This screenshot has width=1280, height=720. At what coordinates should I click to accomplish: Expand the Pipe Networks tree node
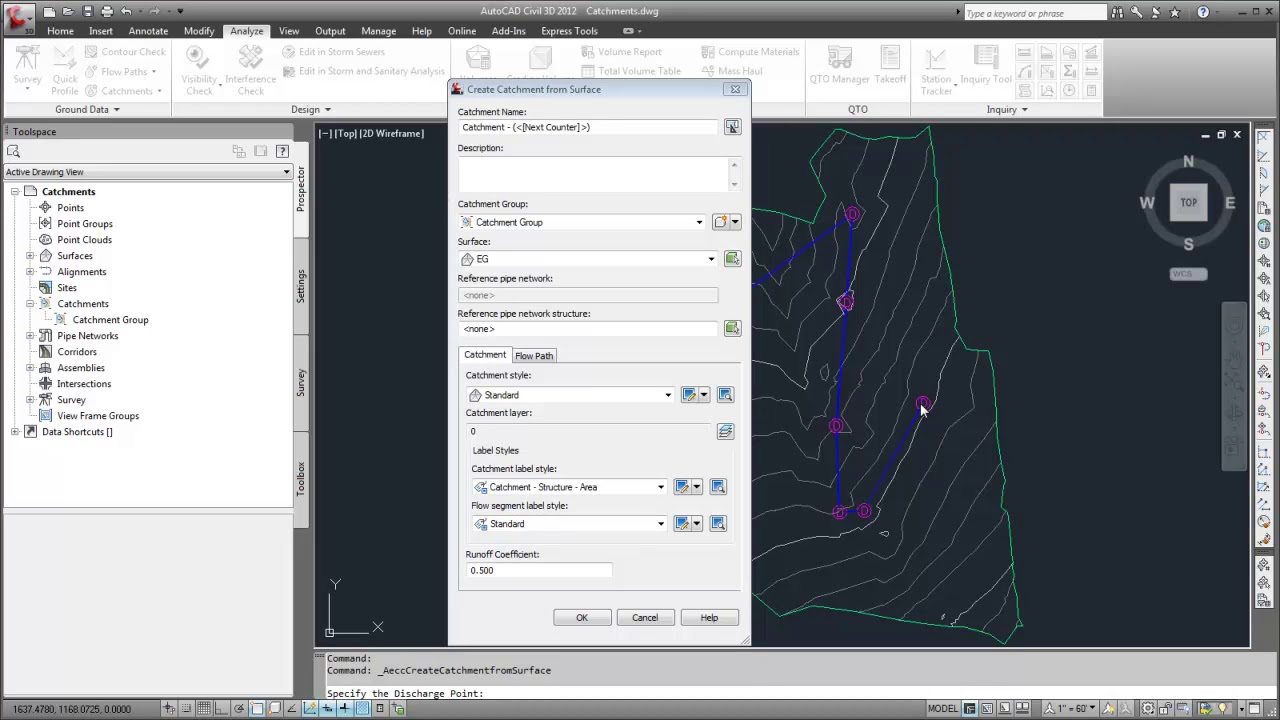[x=30, y=336]
